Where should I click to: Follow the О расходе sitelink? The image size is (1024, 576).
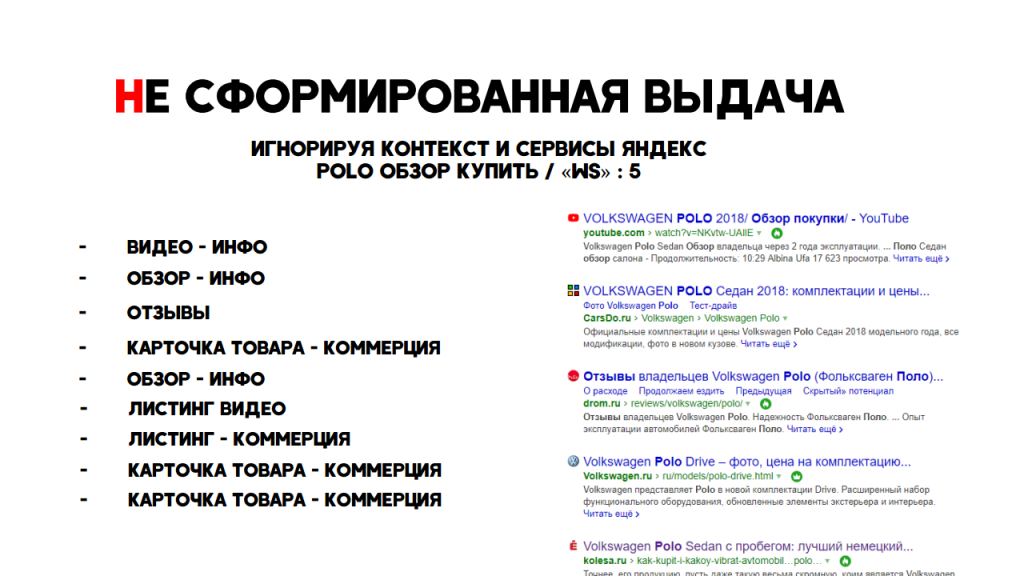pos(605,391)
